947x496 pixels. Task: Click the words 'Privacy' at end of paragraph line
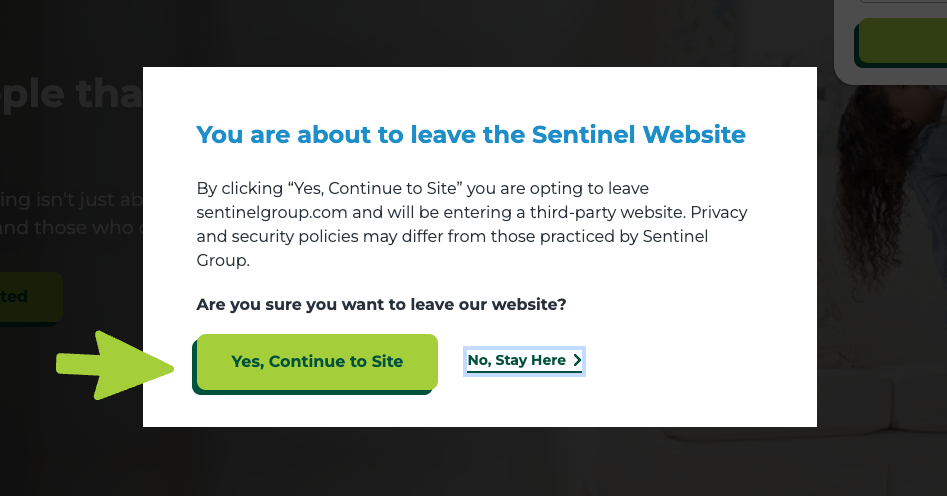pyautogui.click(x=719, y=213)
